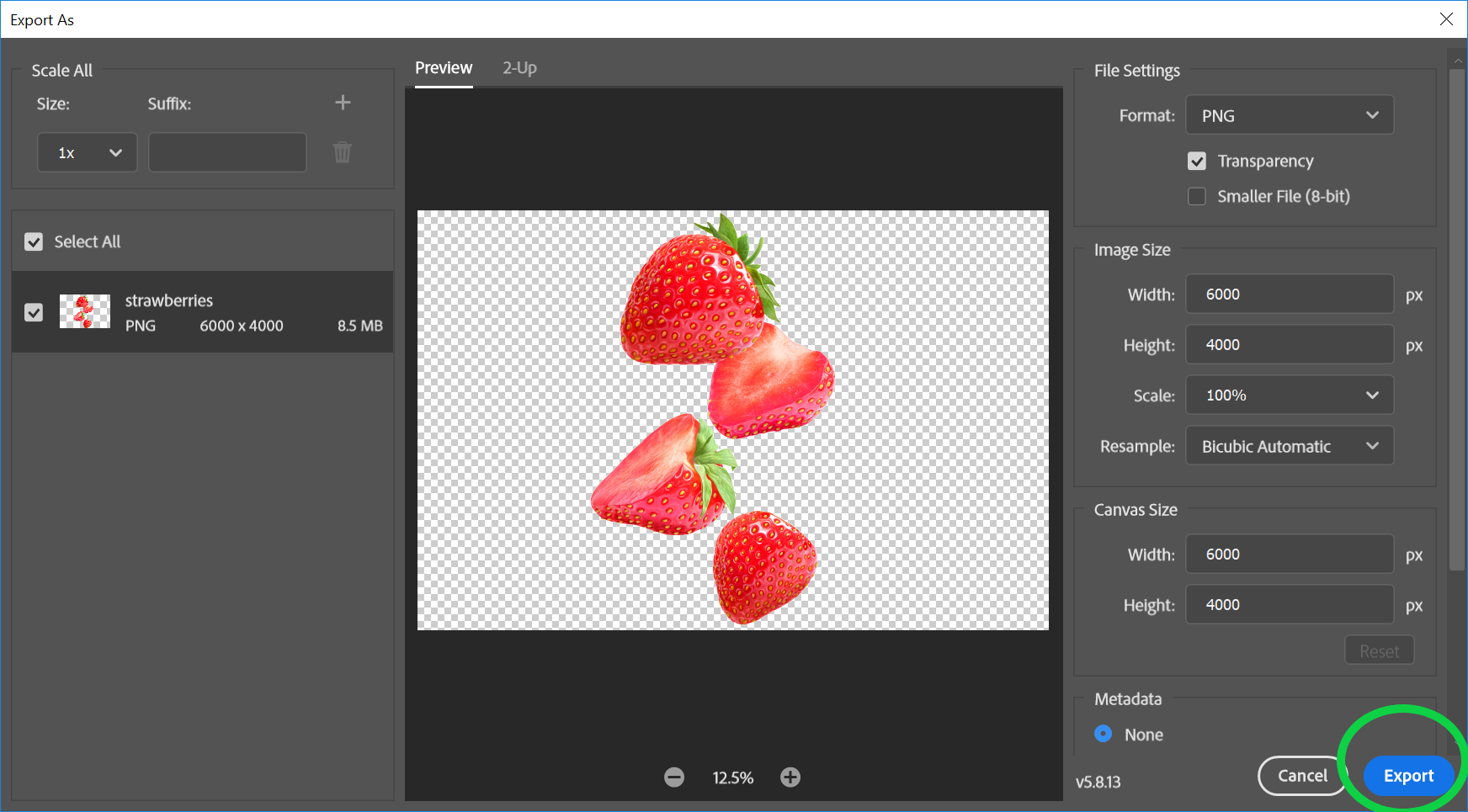Click the v5.8.13 version text
The width and height of the screenshot is (1468, 812).
point(1098,783)
